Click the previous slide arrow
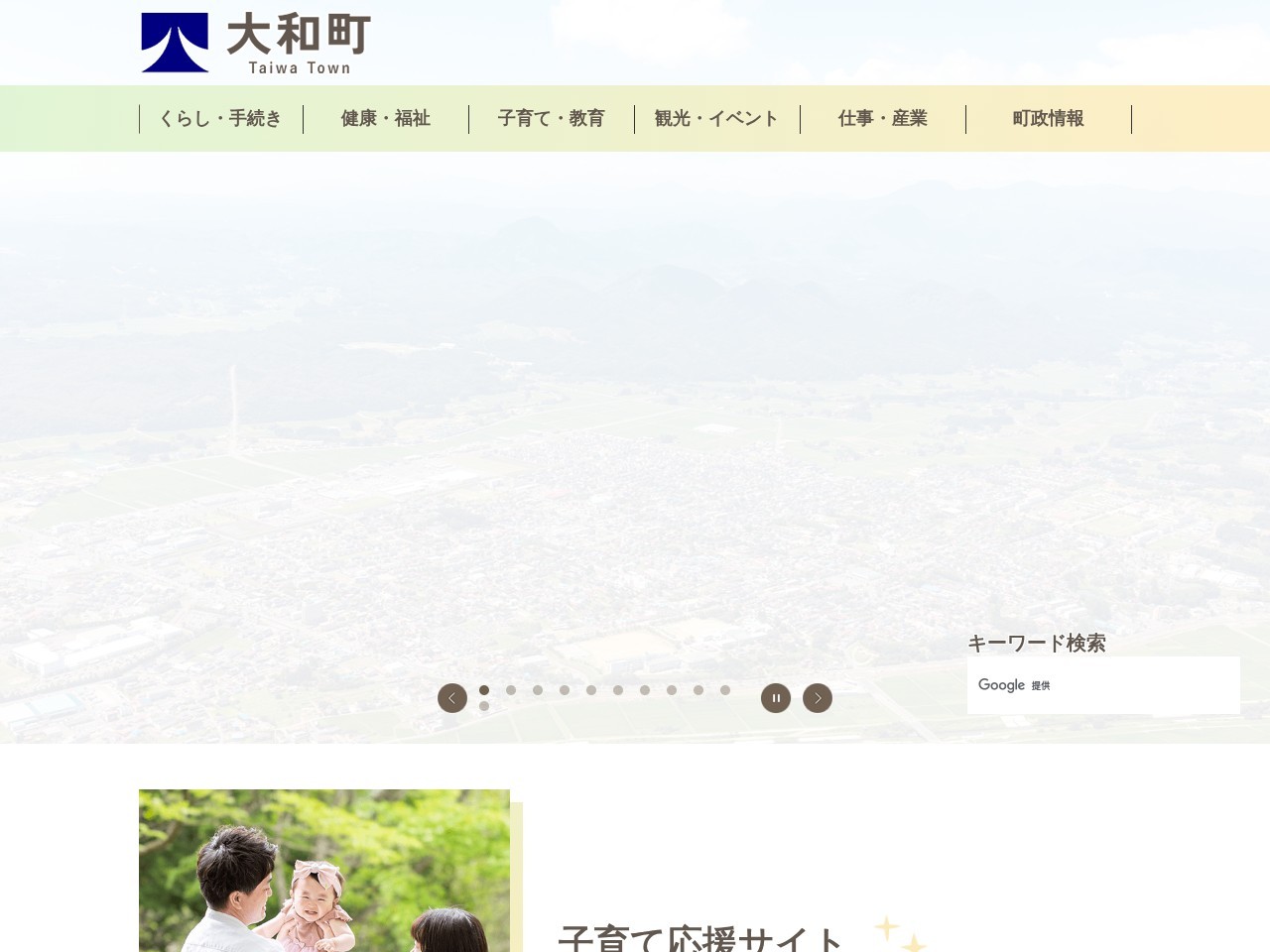 452,697
